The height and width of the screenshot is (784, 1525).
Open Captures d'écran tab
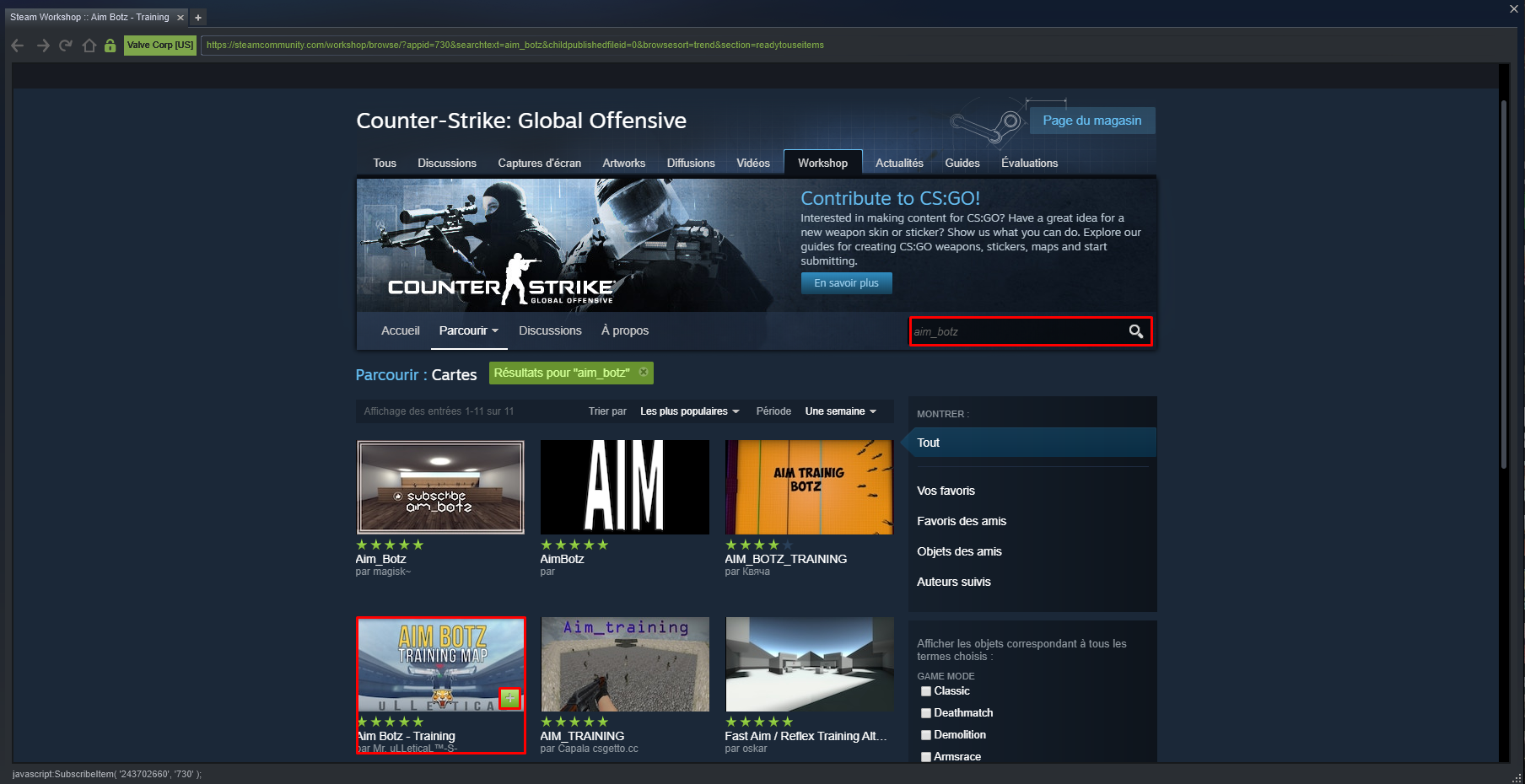(x=540, y=164)
